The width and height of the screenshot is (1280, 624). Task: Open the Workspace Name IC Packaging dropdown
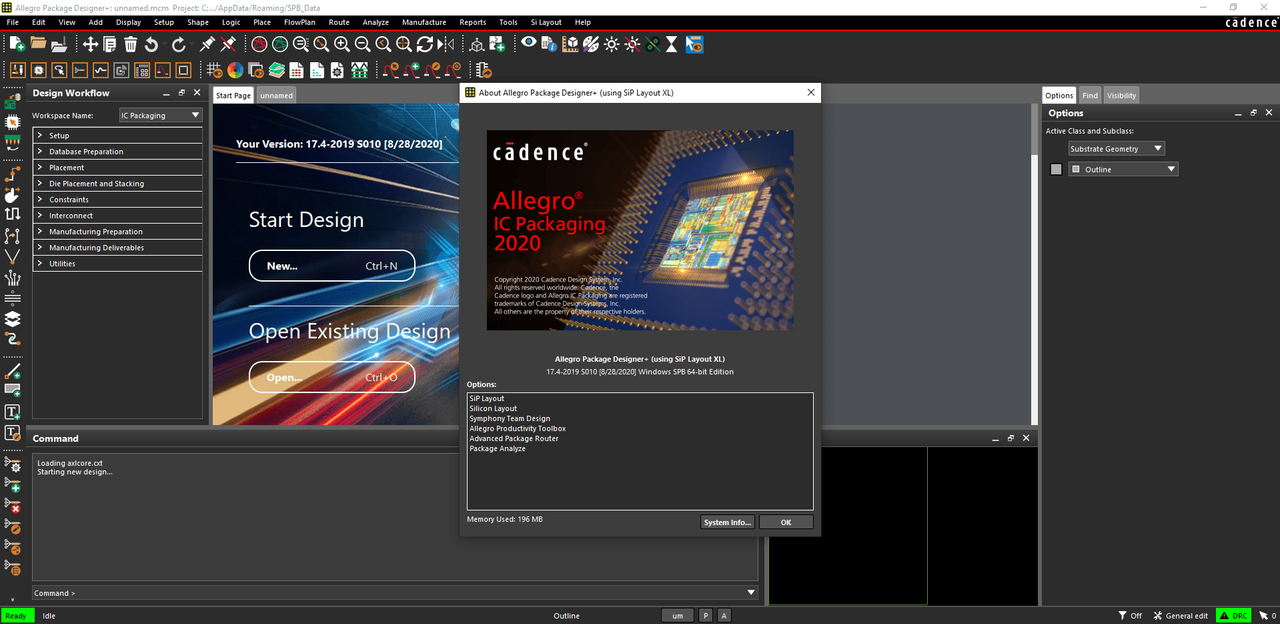tap(161, 115)
